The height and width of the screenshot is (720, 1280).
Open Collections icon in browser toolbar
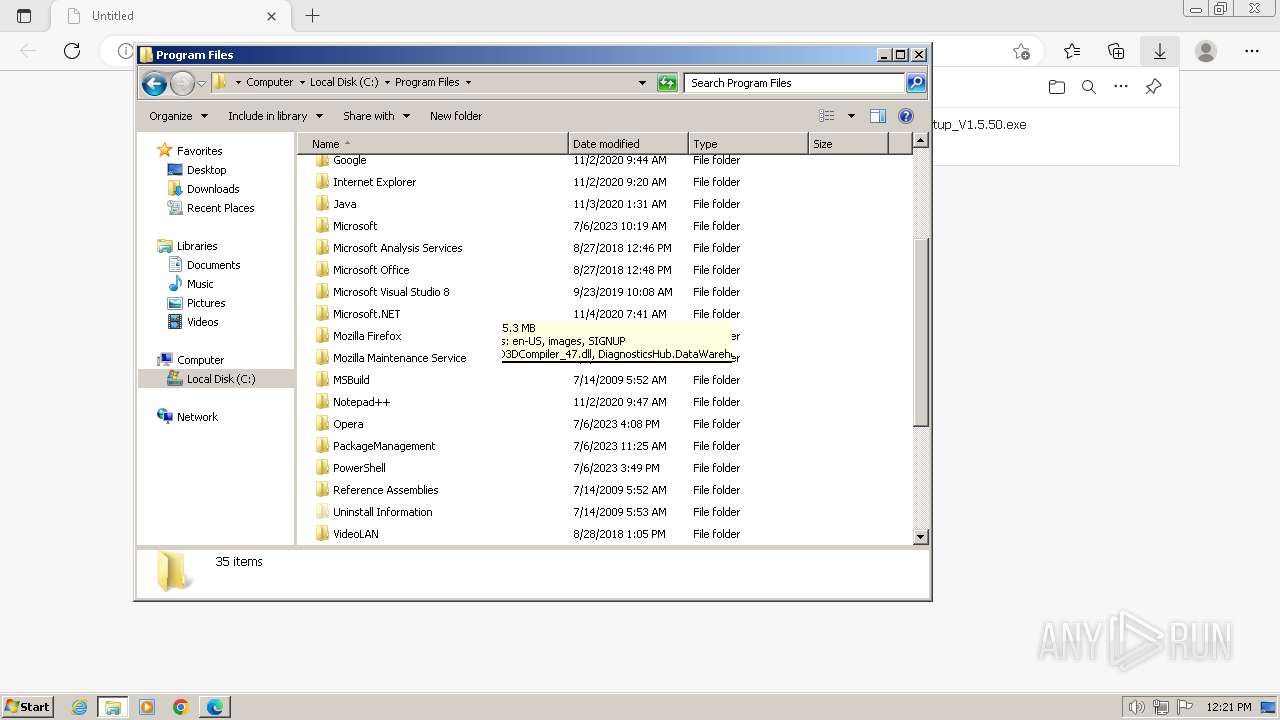pyautogui.click(x=1116, y=51)
